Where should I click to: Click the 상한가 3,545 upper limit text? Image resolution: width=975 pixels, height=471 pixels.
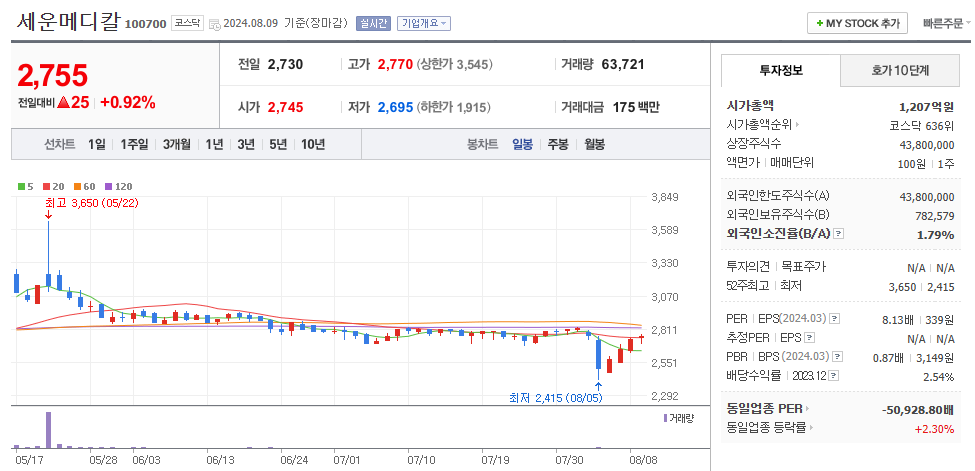coord(455,64)
